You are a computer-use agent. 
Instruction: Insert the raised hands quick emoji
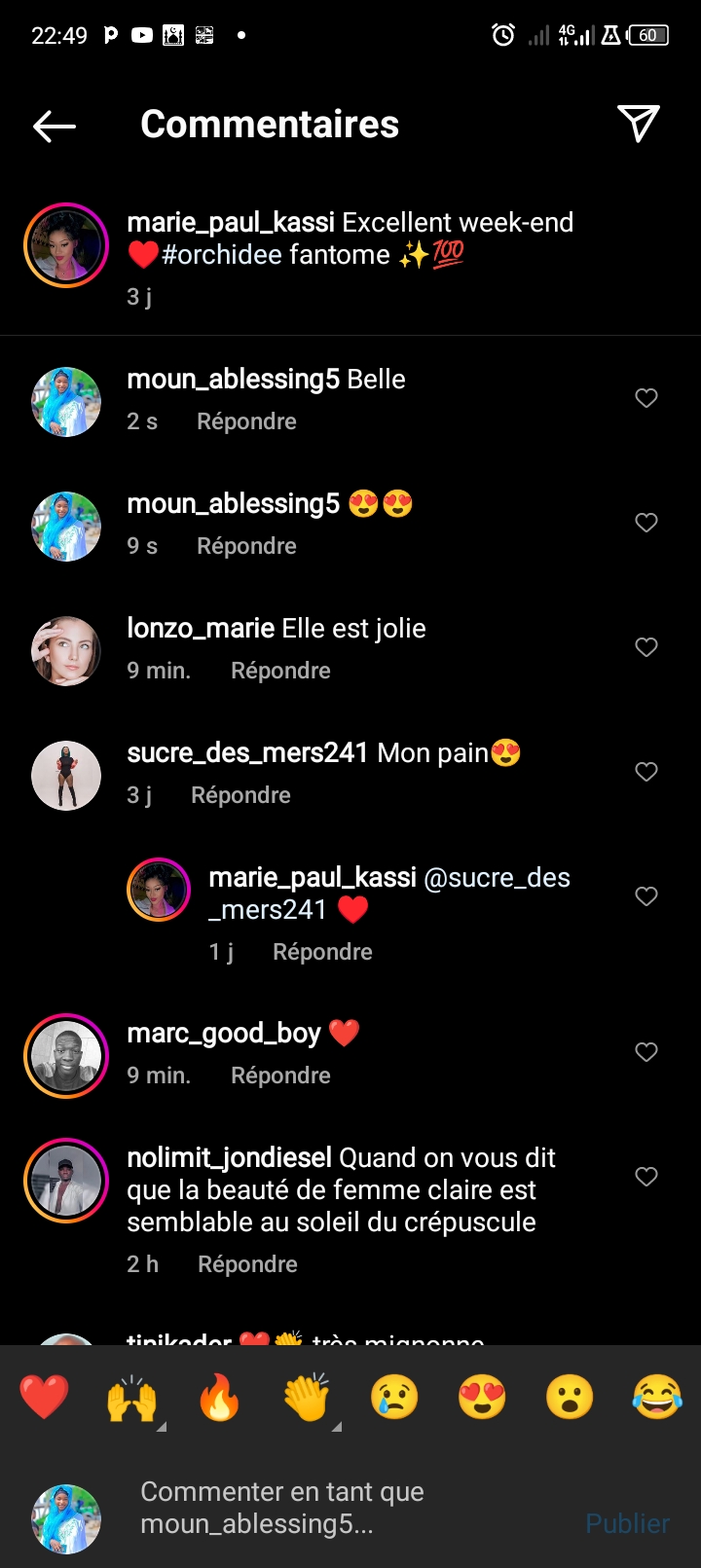tap(131, 1398)
